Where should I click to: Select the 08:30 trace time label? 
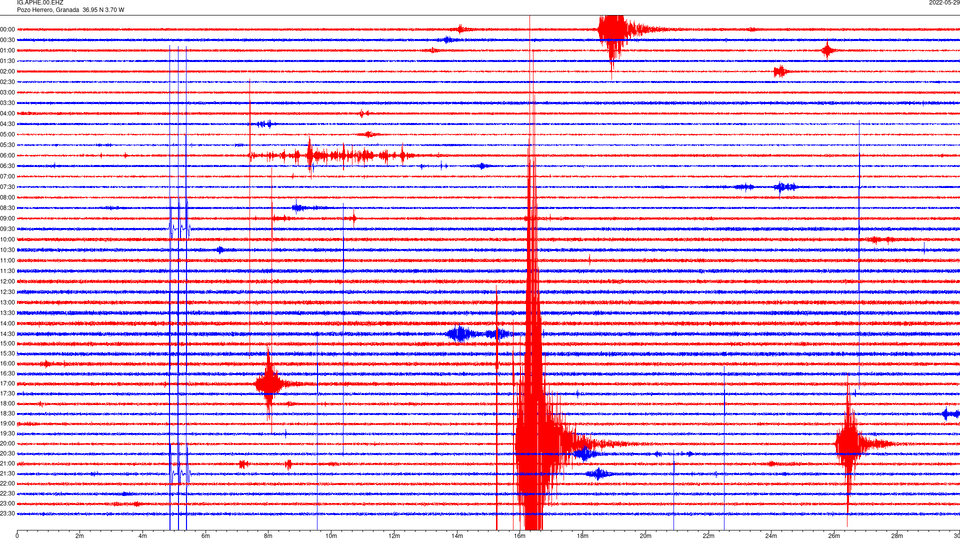point(8,208)
